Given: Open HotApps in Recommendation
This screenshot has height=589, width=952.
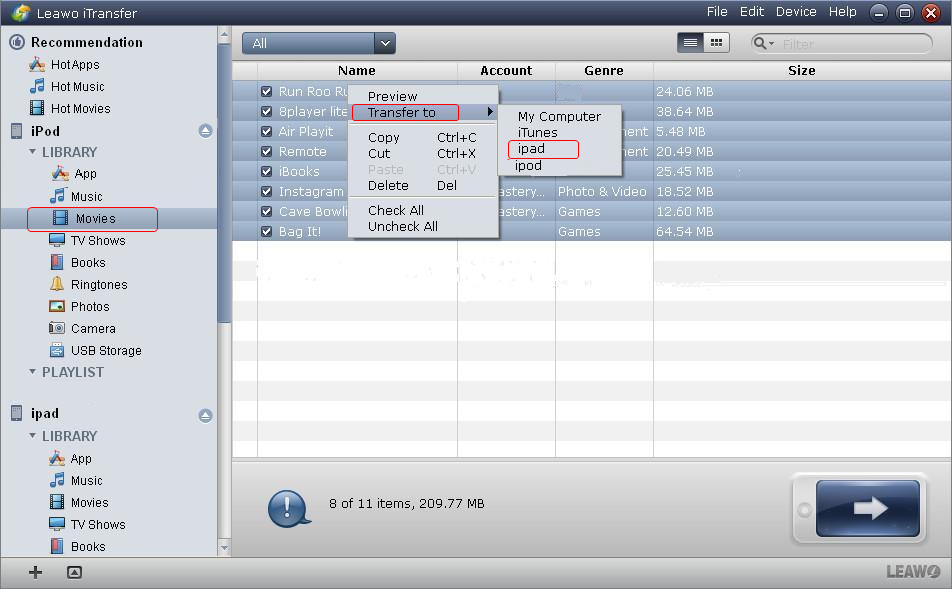Looking at the screenshot, I should [x=64, y=64].
